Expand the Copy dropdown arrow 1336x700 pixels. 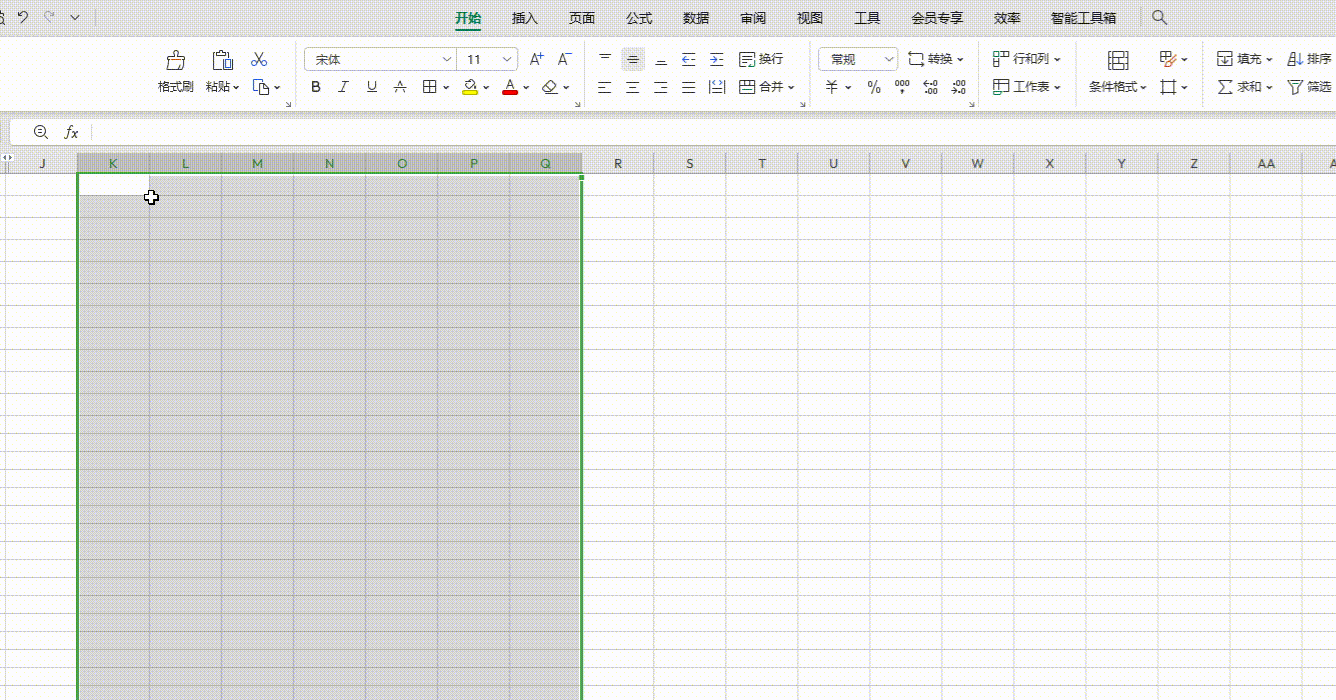pos(277,88)
